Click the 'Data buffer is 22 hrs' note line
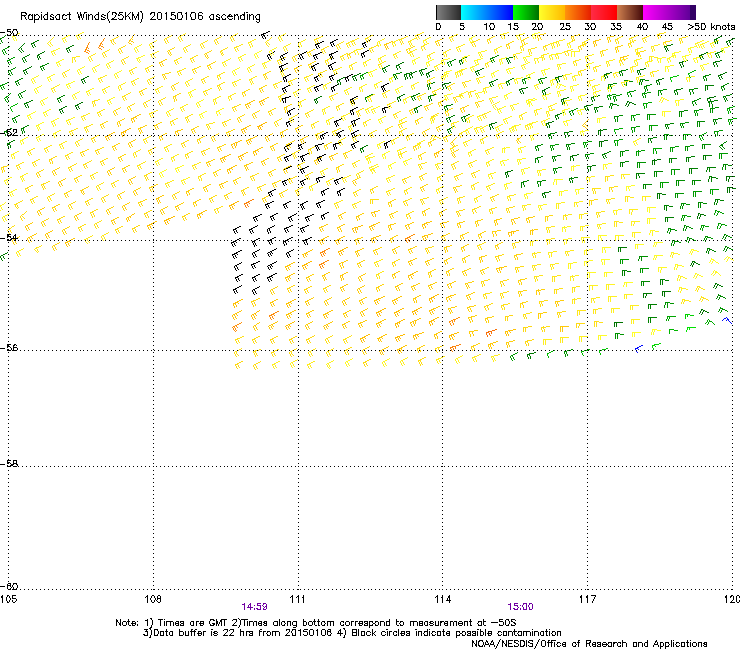The image size is (740, 650). [x=352, y=633]
